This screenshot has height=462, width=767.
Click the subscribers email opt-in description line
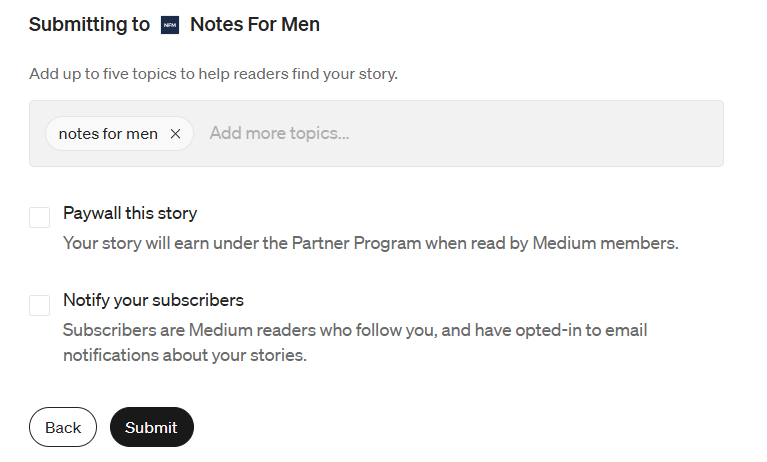[355, 330]
